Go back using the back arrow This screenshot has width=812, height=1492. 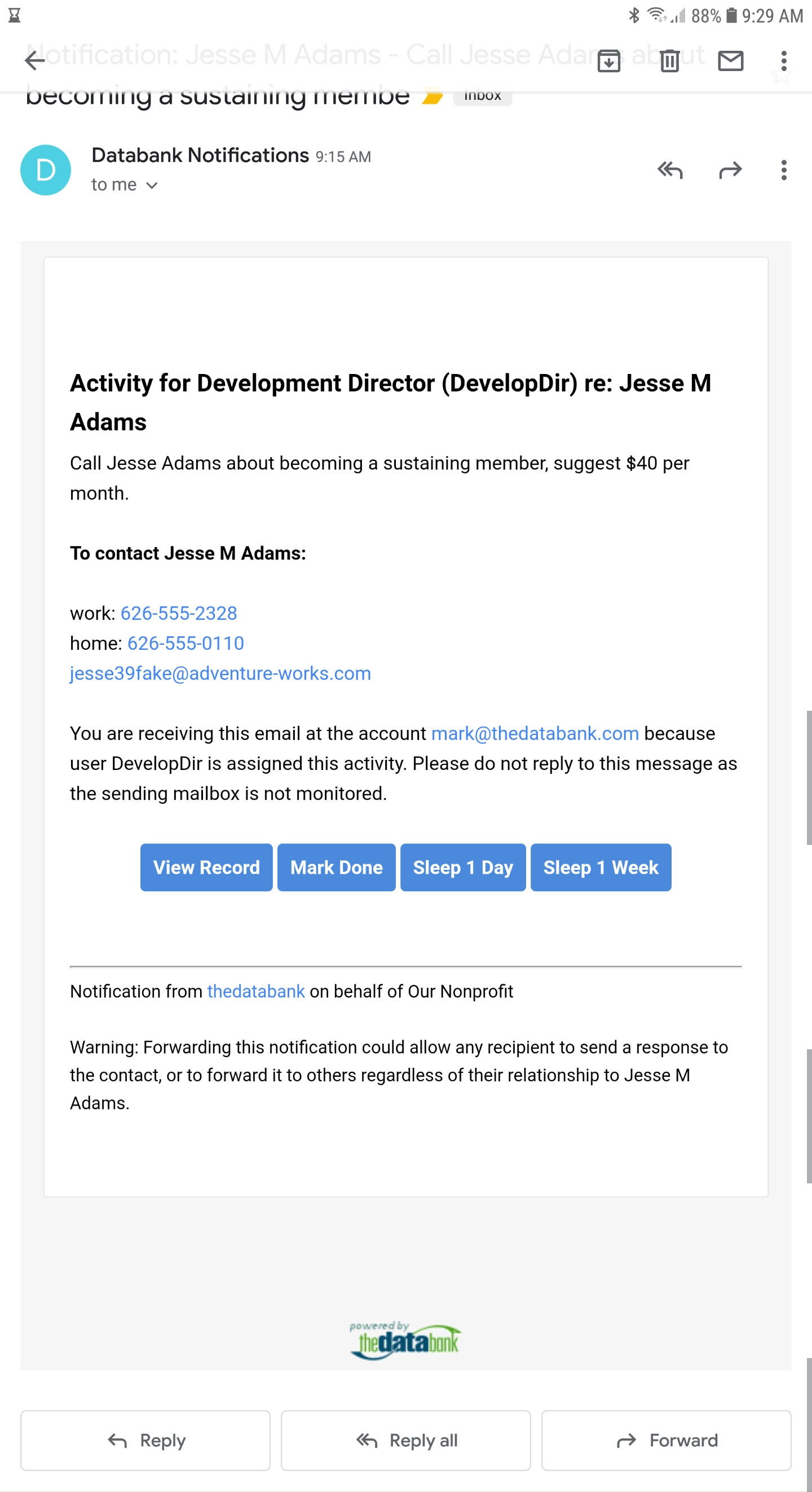point(35,60)
